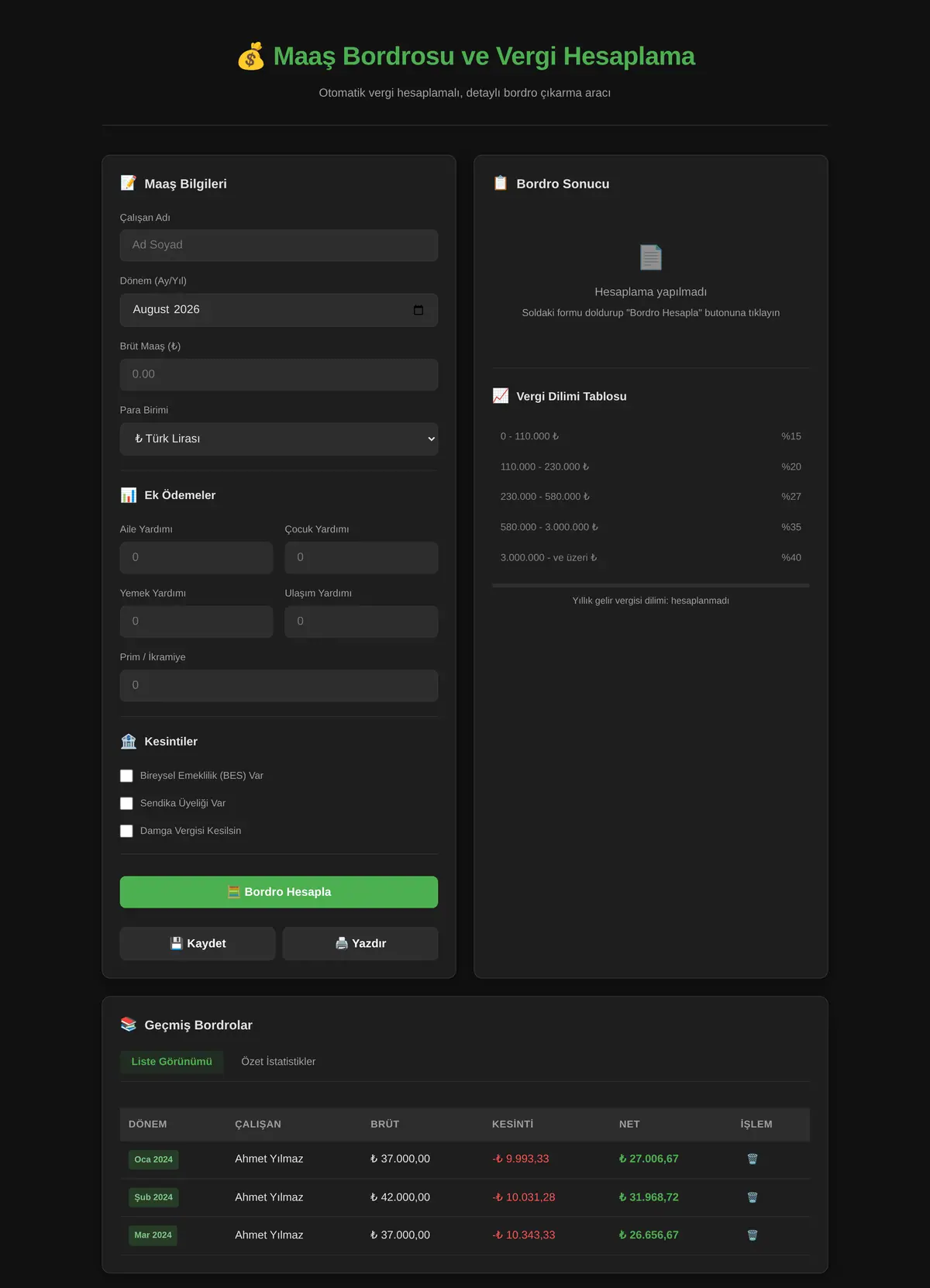
Task: Check the Sendika Üyeliği Var box
Action: [x=126, y=804]
